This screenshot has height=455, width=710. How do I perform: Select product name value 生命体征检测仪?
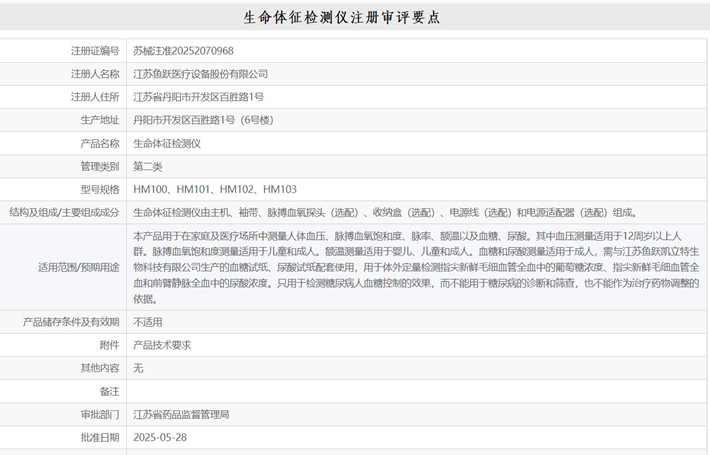167,143
